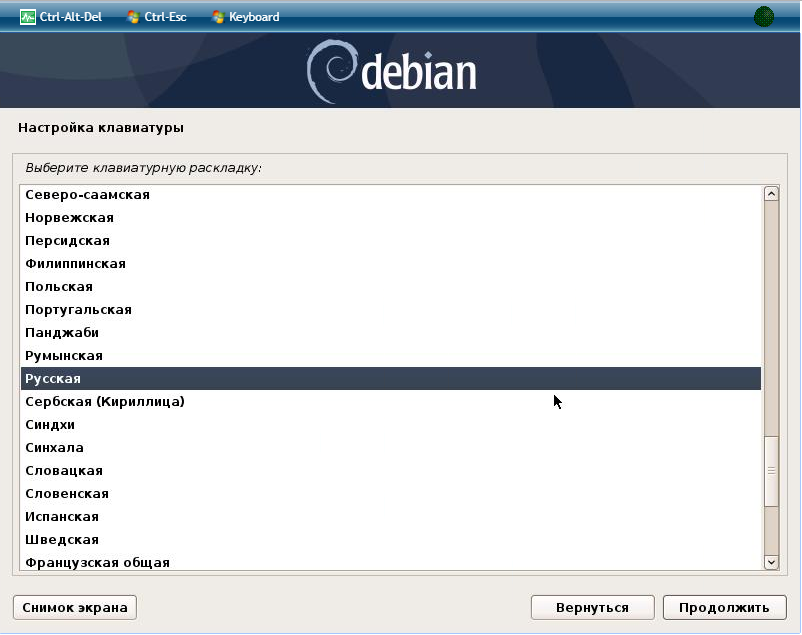
Task: Click the keyboard list scrollbar thumb
Action: point(771,471)
